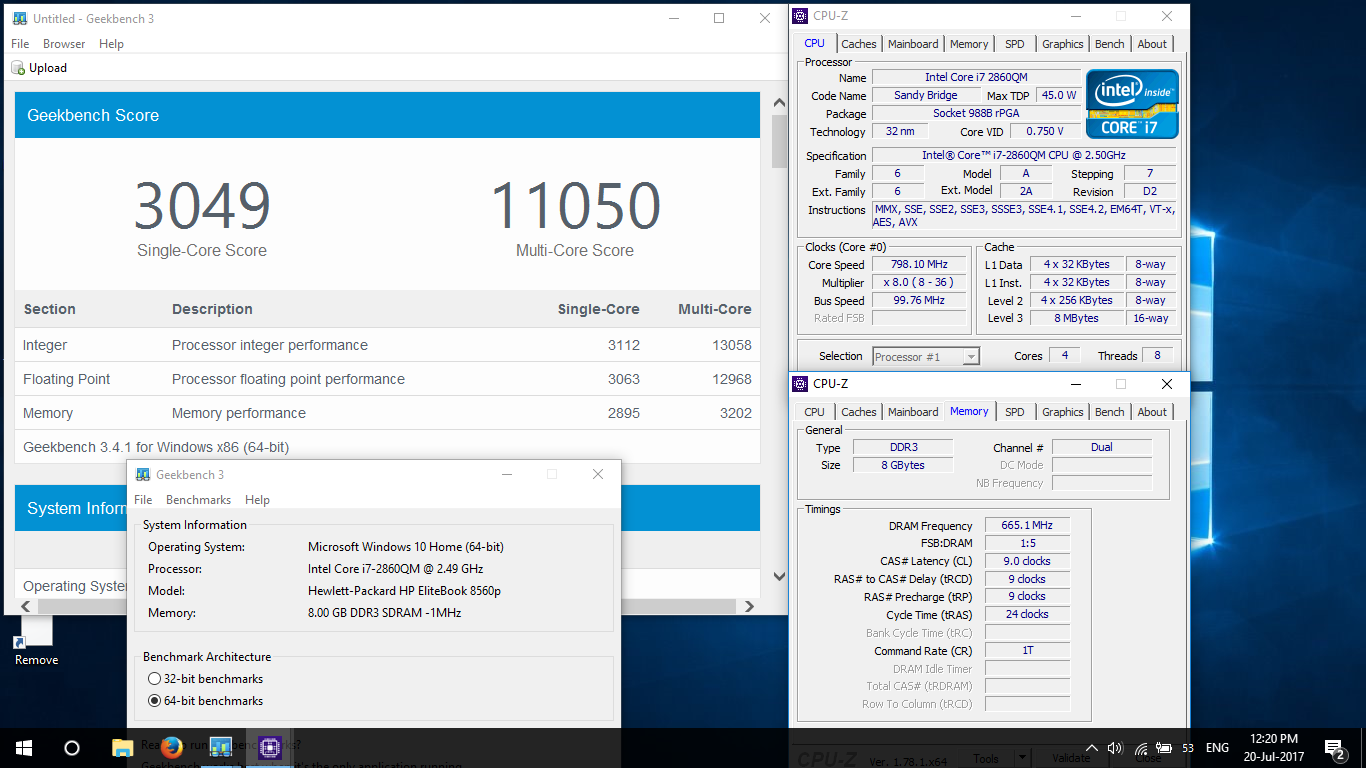The height and width of the screenshot is (768, 1366).
Task: Open Browser menu in Geekbench window
Action: tap(64, 44)
